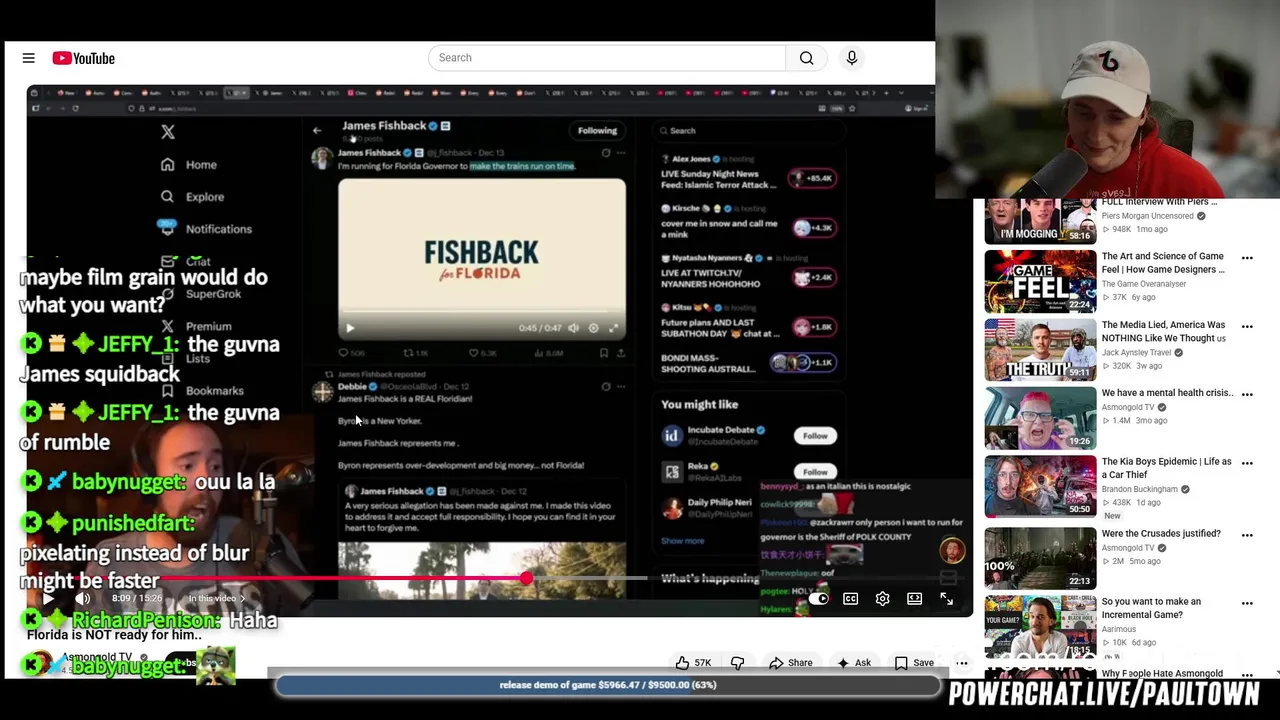
Task: Visit Brandon Buckingham channel
Action: pos(1140,490)
